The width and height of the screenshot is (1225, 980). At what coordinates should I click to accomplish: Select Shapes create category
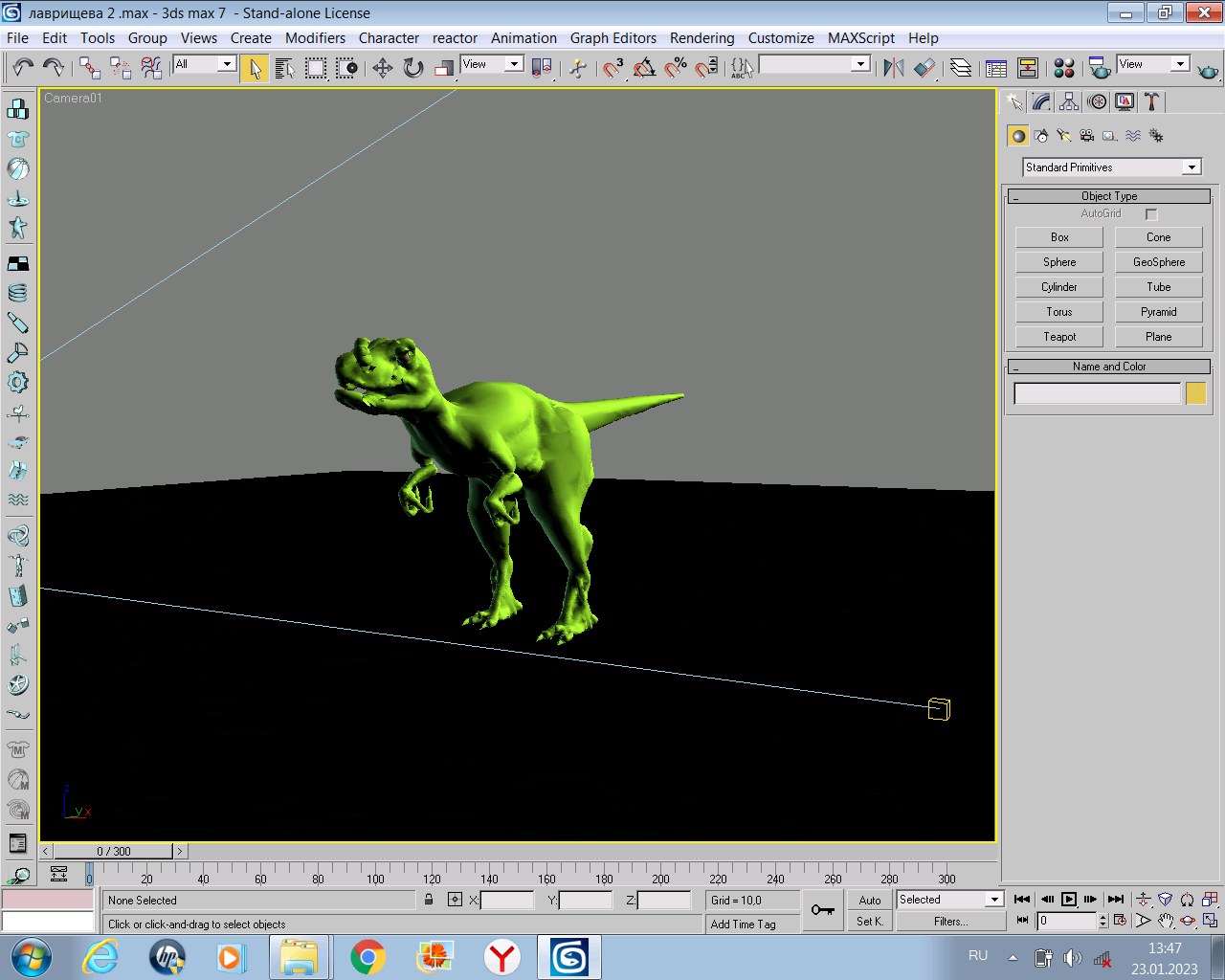pos(1041,136)
